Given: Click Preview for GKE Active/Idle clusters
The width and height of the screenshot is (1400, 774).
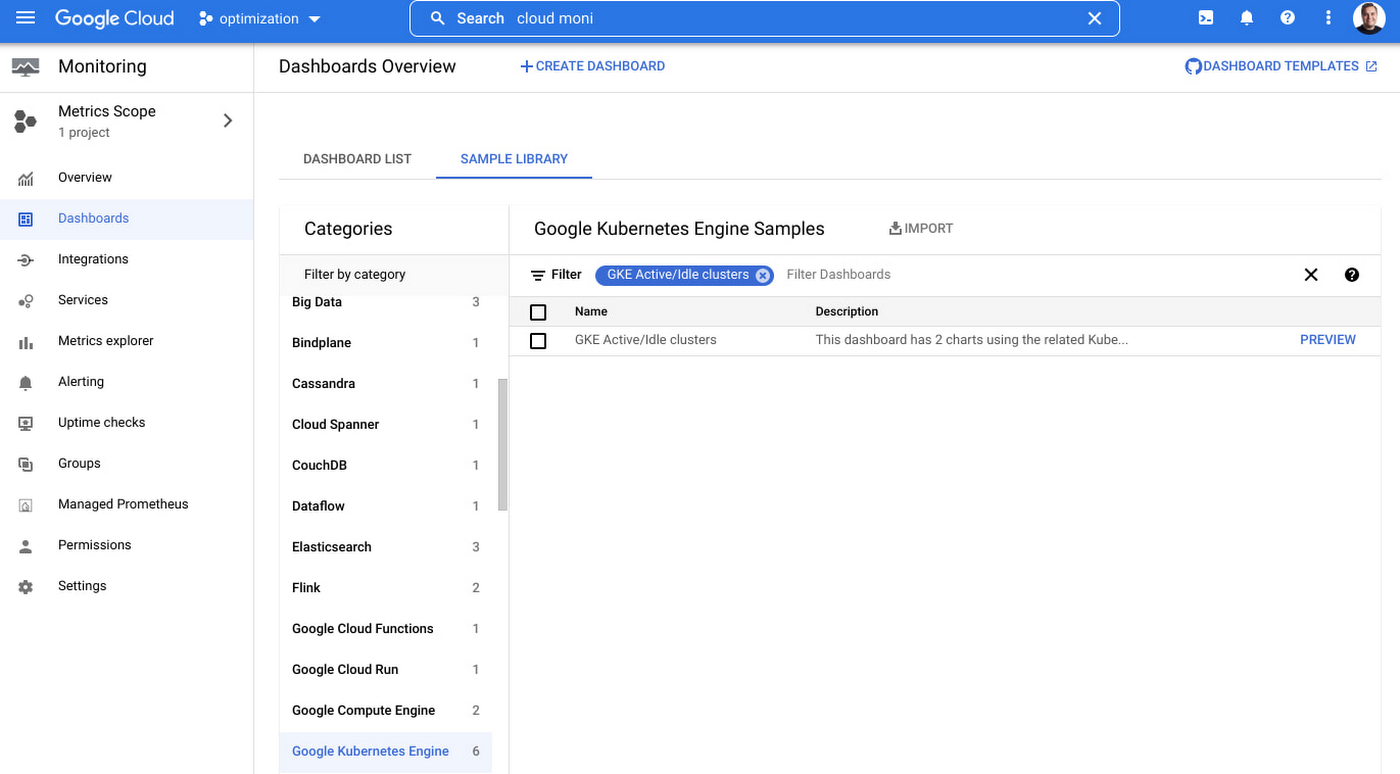Looking at the screenshot, I should [x=1328, y=340].
